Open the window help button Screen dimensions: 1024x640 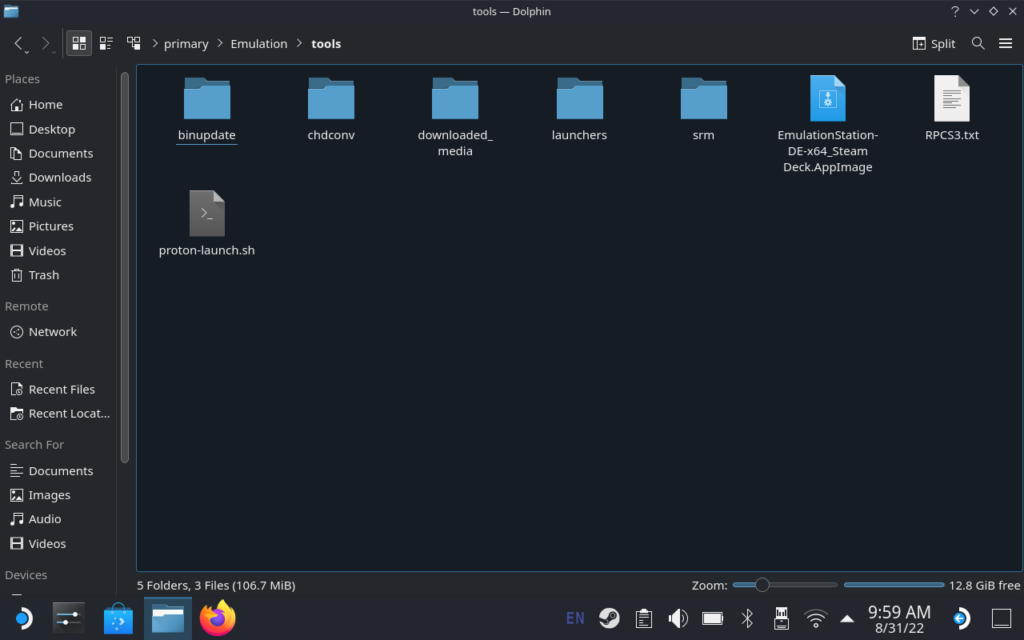click(x=955, y=11)
